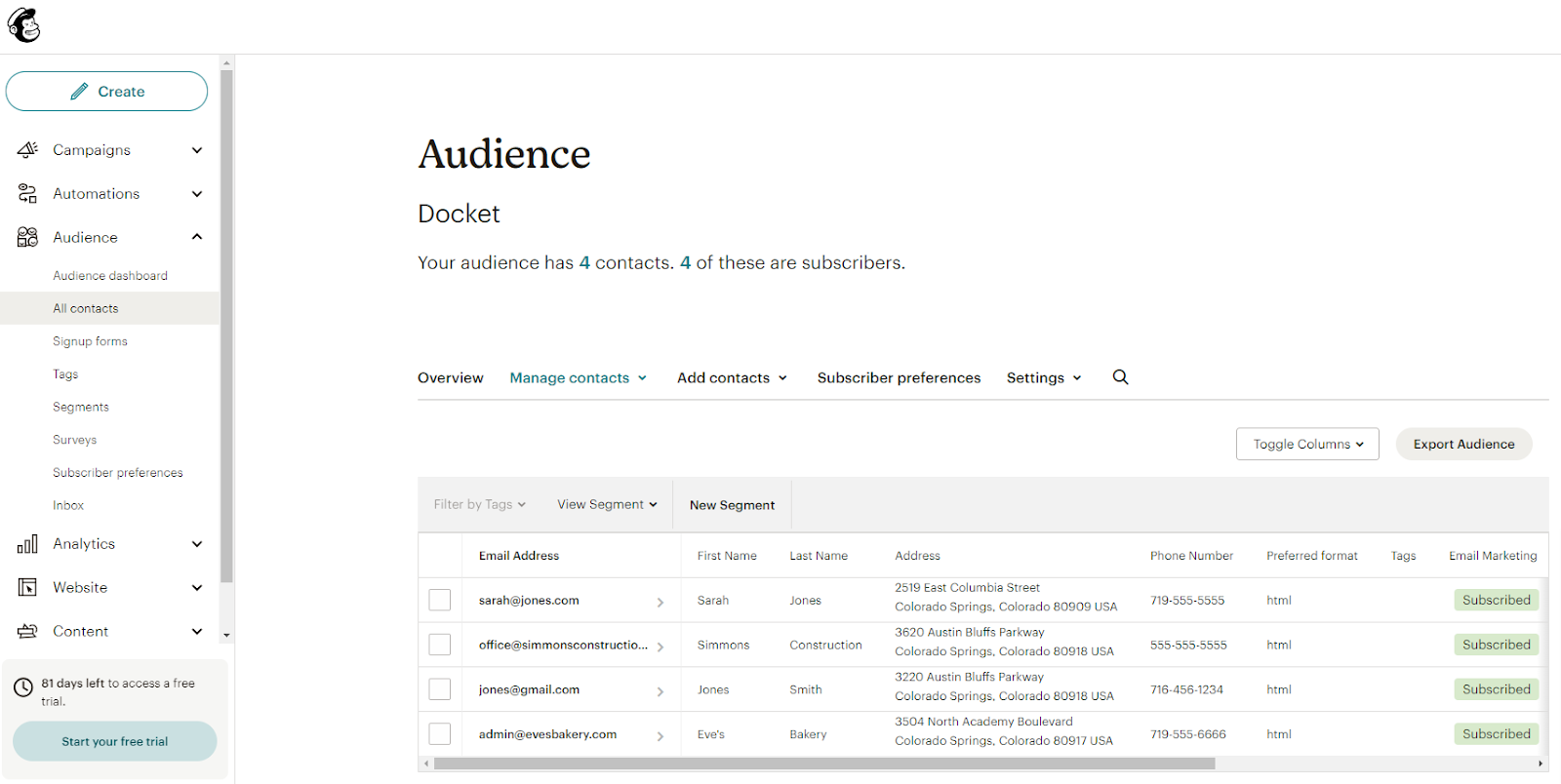The width and height of the screenshot is (1561, 784).
Task: Collapse the Audience sidebar section
Action: coord(197,237)
